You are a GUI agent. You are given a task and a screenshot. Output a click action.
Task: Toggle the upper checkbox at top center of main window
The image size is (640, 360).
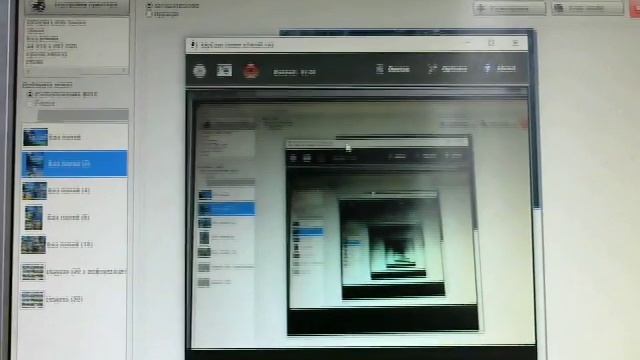149,6
